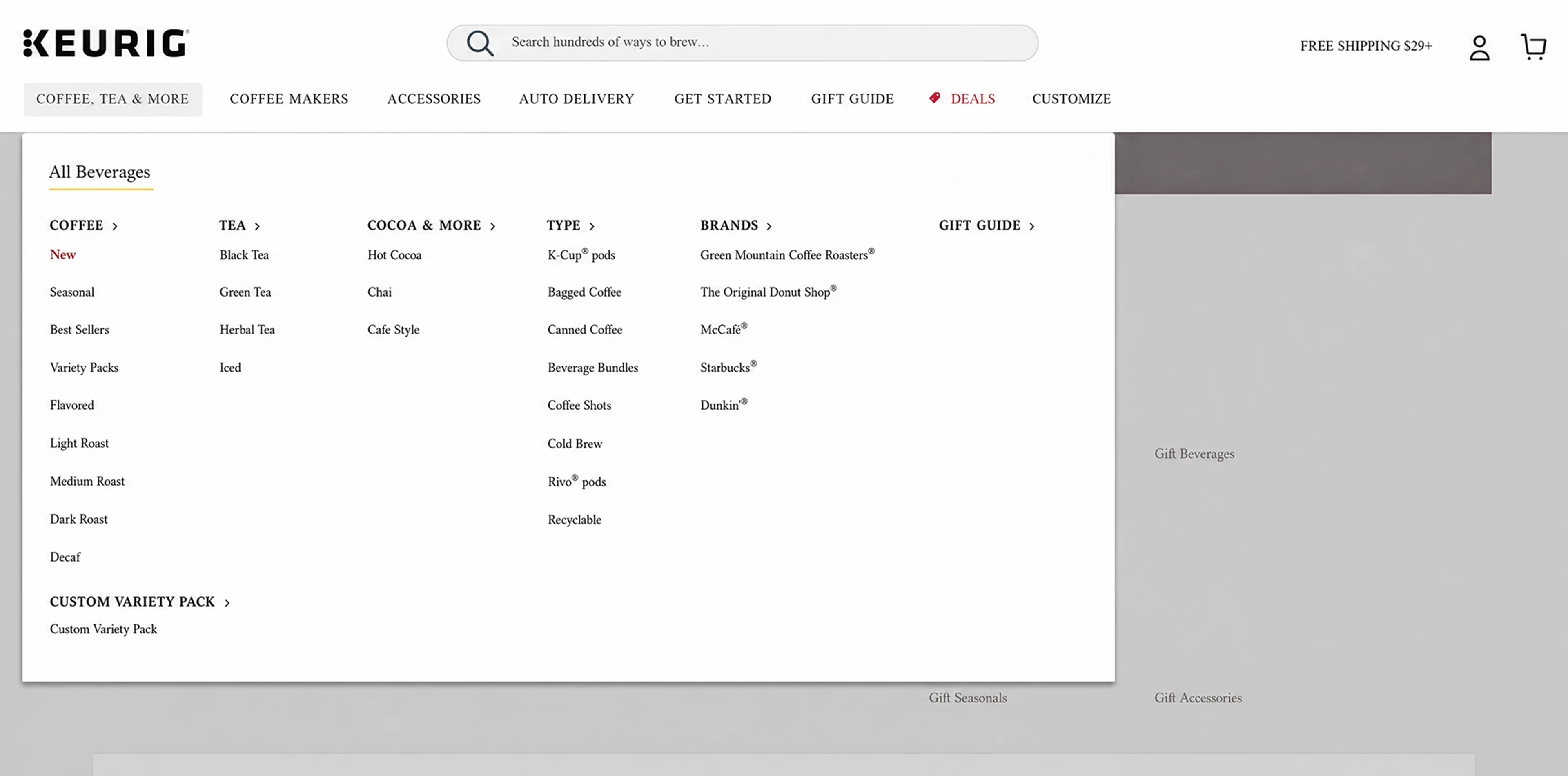Screen dimensions: 1568x776
Task: Open the Coffee, Tea & More menu
Action: (x=113, y=98)
